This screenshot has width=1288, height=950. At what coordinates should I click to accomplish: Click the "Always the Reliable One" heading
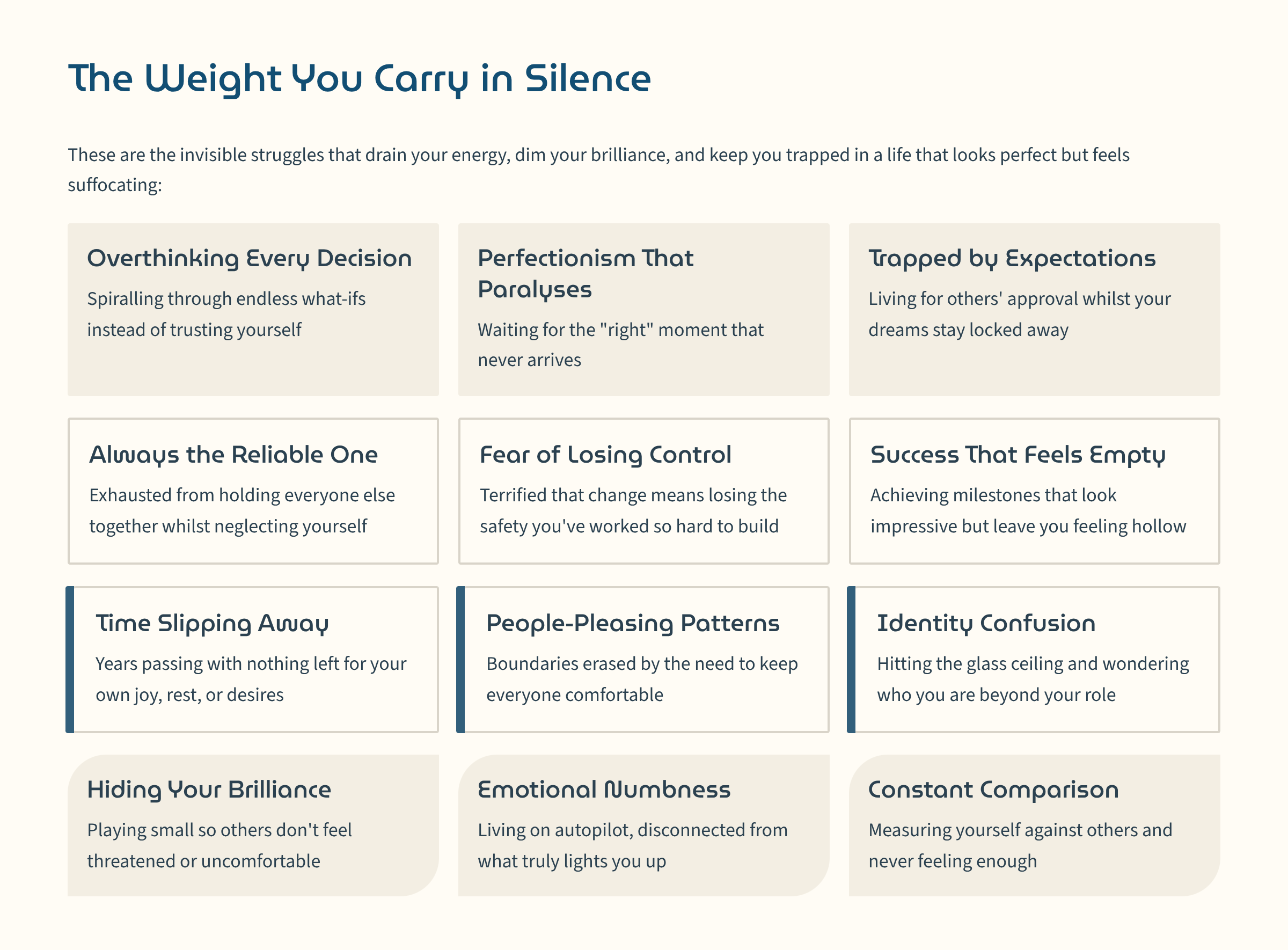click(x=233, y=455)
